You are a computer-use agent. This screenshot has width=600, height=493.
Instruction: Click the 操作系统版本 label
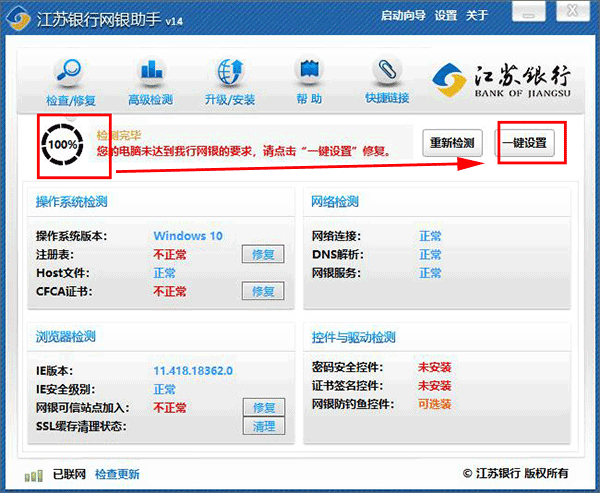[72, 236]
